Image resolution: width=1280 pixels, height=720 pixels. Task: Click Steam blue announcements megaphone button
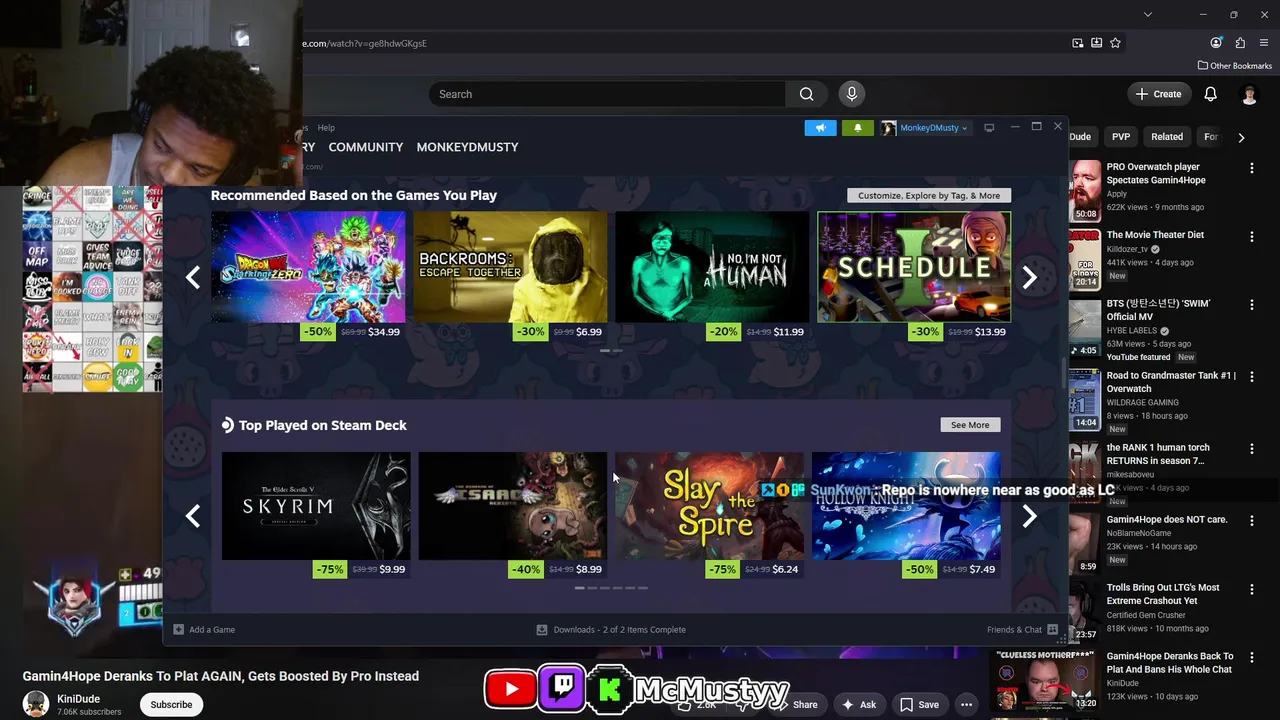point(820,128)
